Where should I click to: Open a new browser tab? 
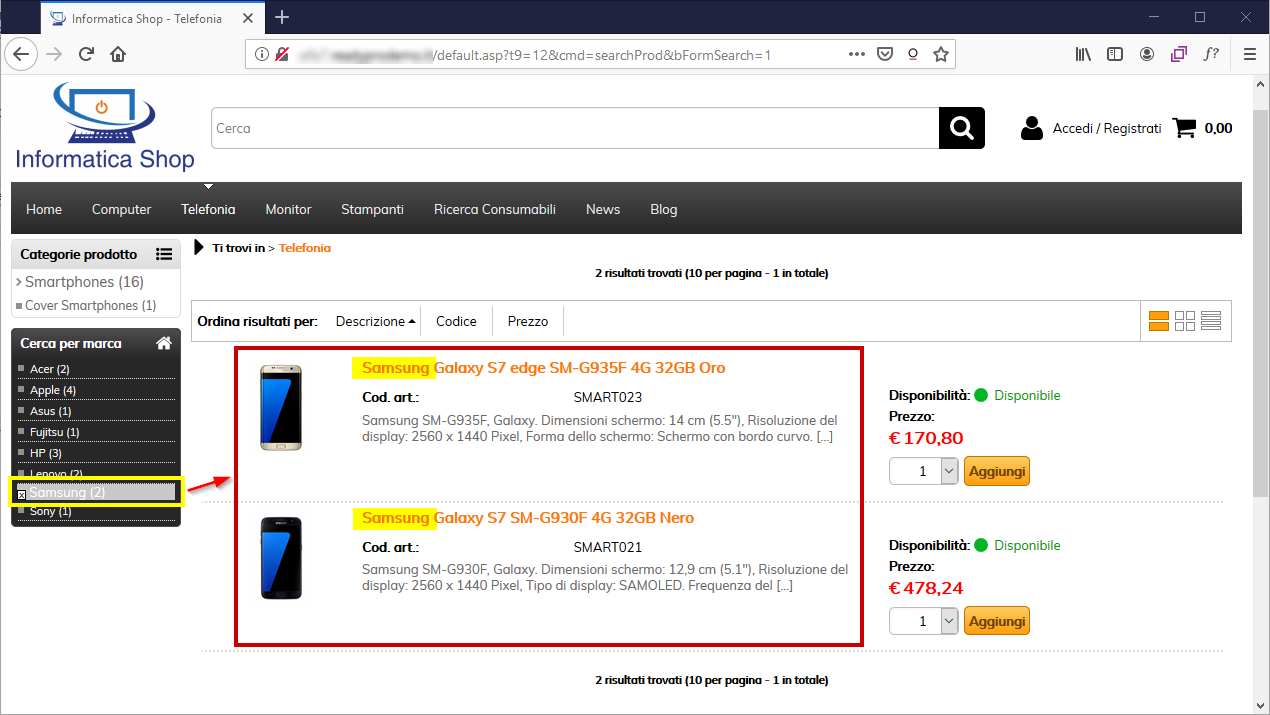click(x=282, y=17)
